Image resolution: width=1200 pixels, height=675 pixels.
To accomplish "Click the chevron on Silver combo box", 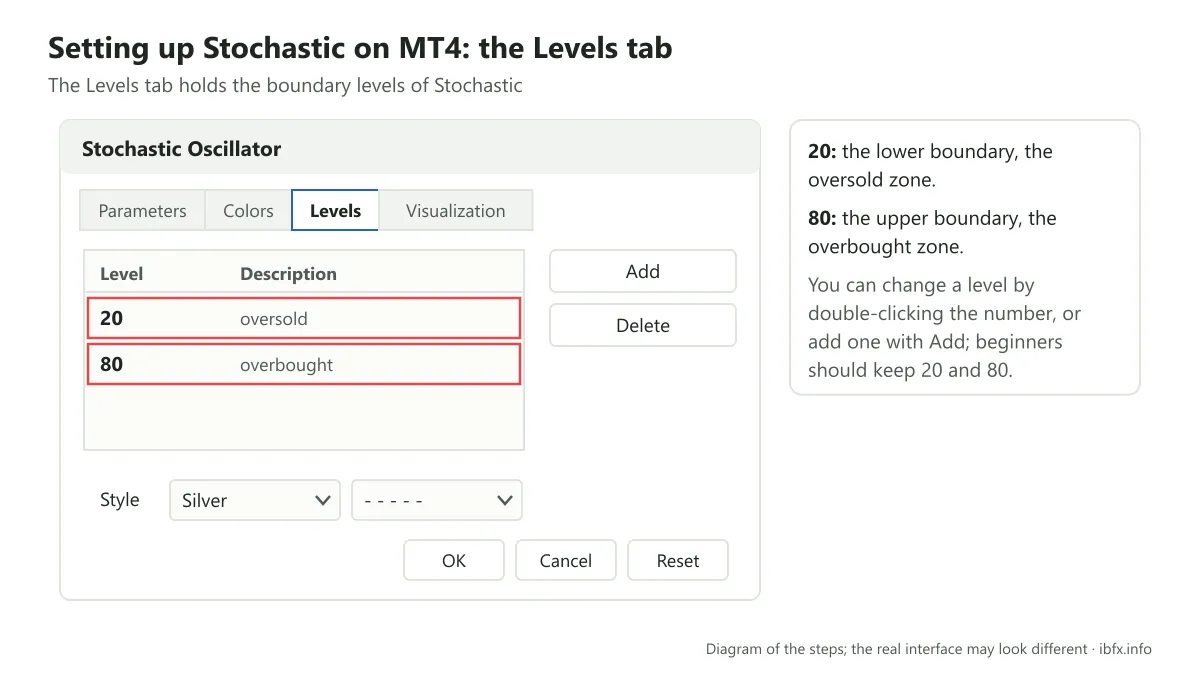I will tap(323, 500).
